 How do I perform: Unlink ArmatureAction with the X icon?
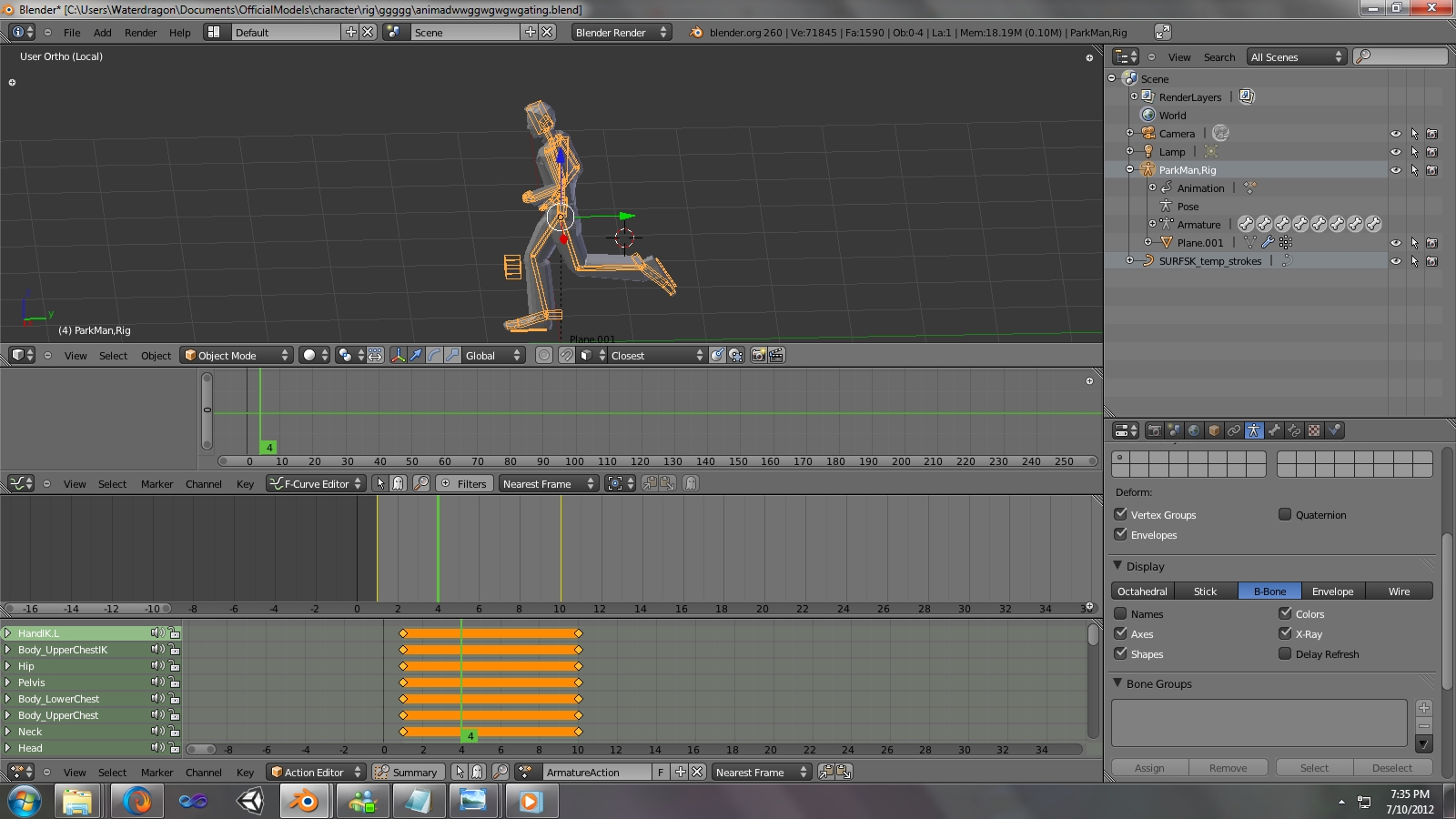point(697,772)
